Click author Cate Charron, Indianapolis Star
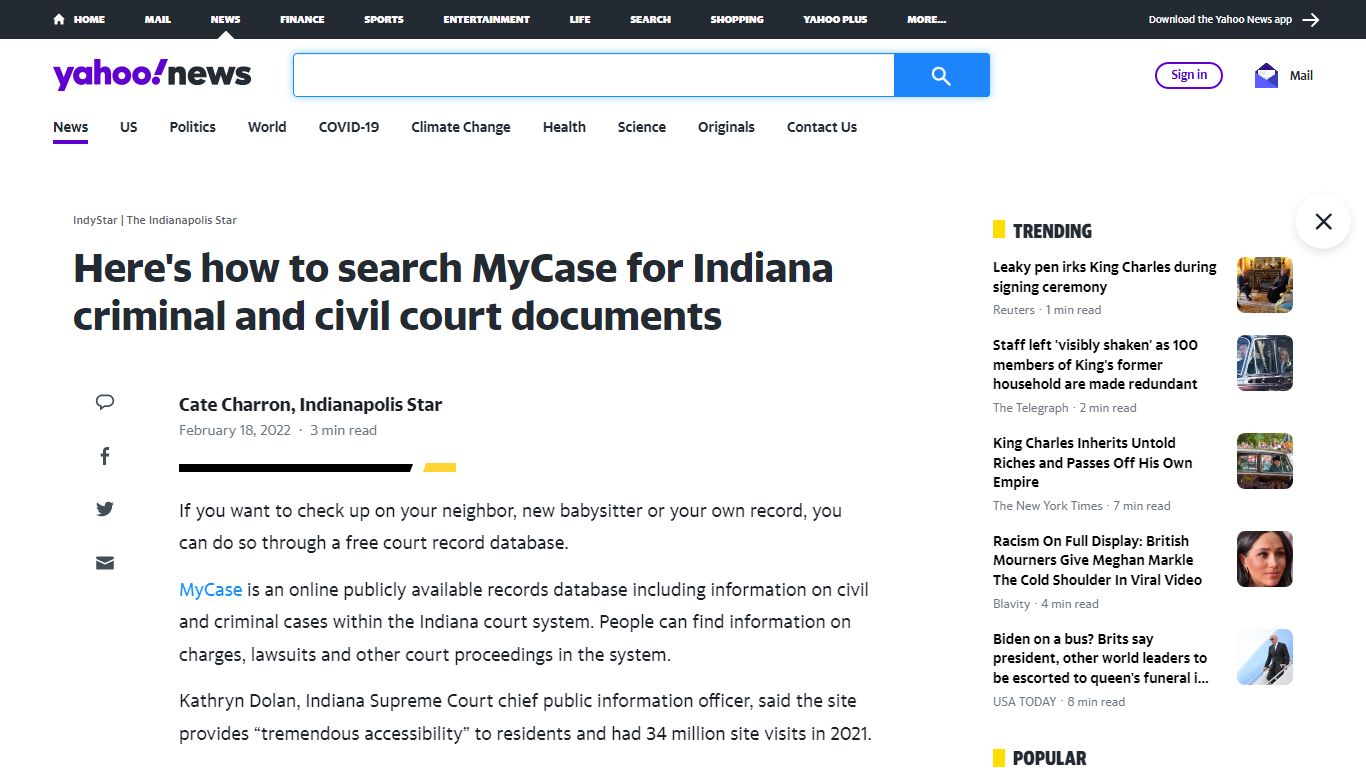 click(310, 405)
